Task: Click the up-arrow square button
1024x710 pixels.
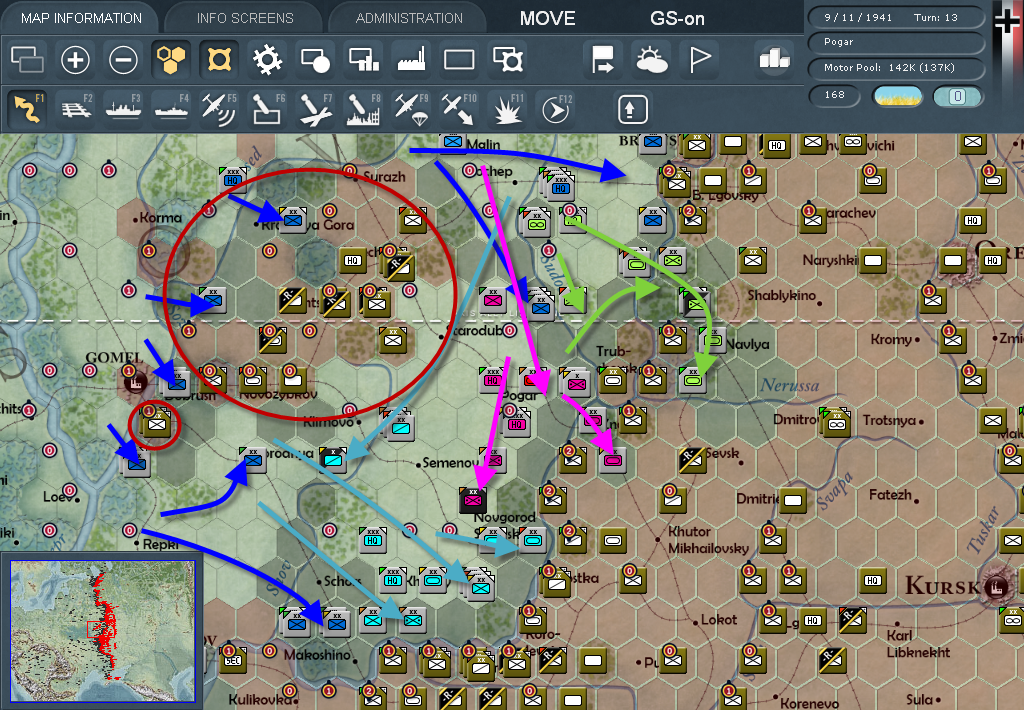Action: (x=632, y=109)
